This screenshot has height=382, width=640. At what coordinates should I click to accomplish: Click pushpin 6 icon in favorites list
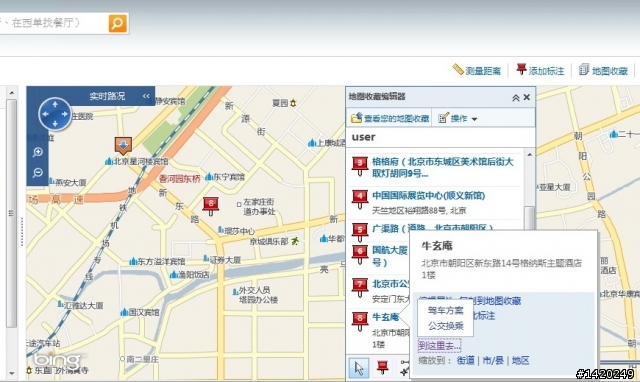point(360,254)
